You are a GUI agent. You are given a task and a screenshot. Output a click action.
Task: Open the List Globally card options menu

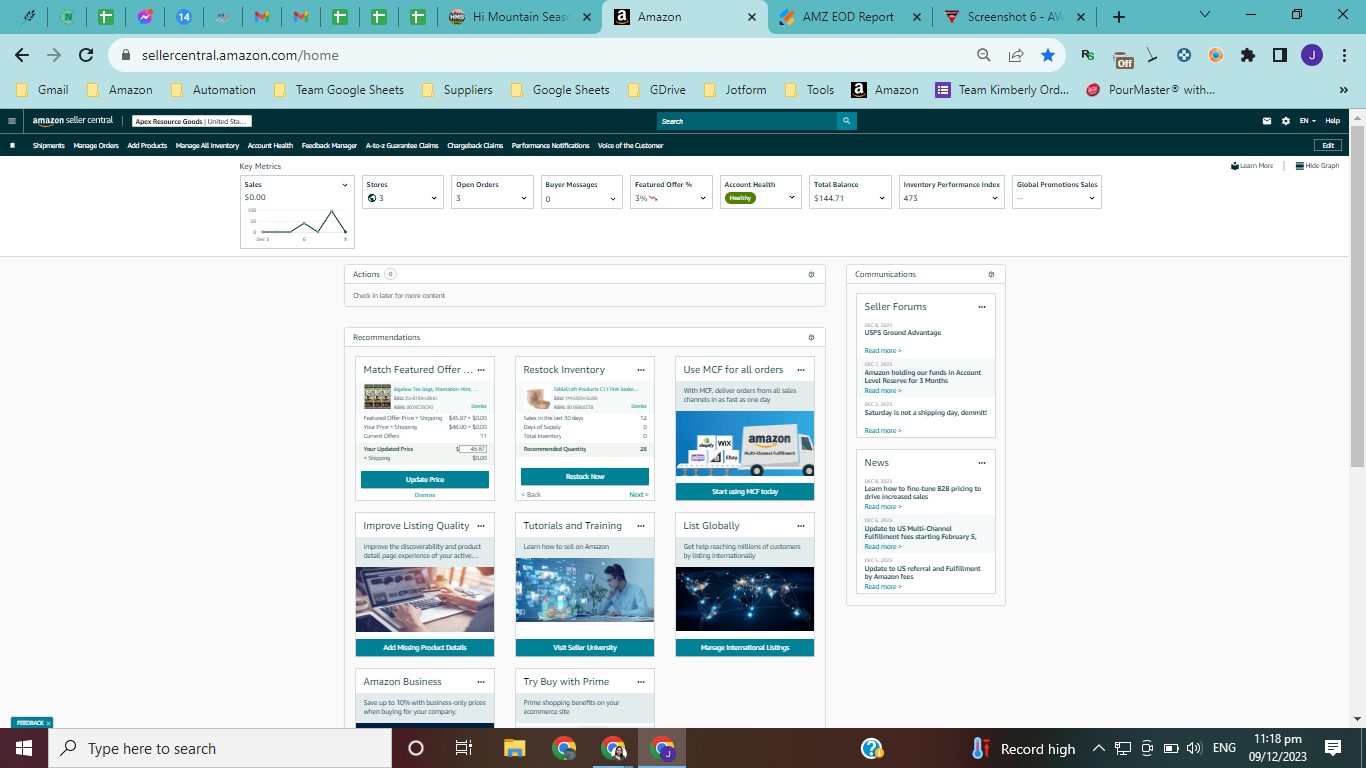[x=801, y=526]
